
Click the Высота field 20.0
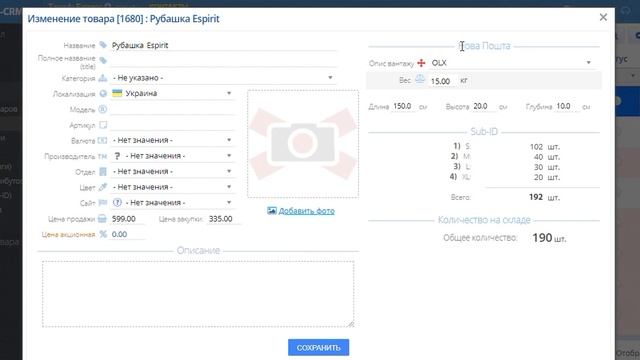coord(484,107)
